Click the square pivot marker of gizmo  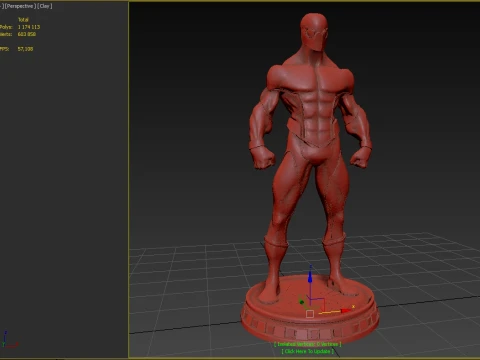click(310, 314)
